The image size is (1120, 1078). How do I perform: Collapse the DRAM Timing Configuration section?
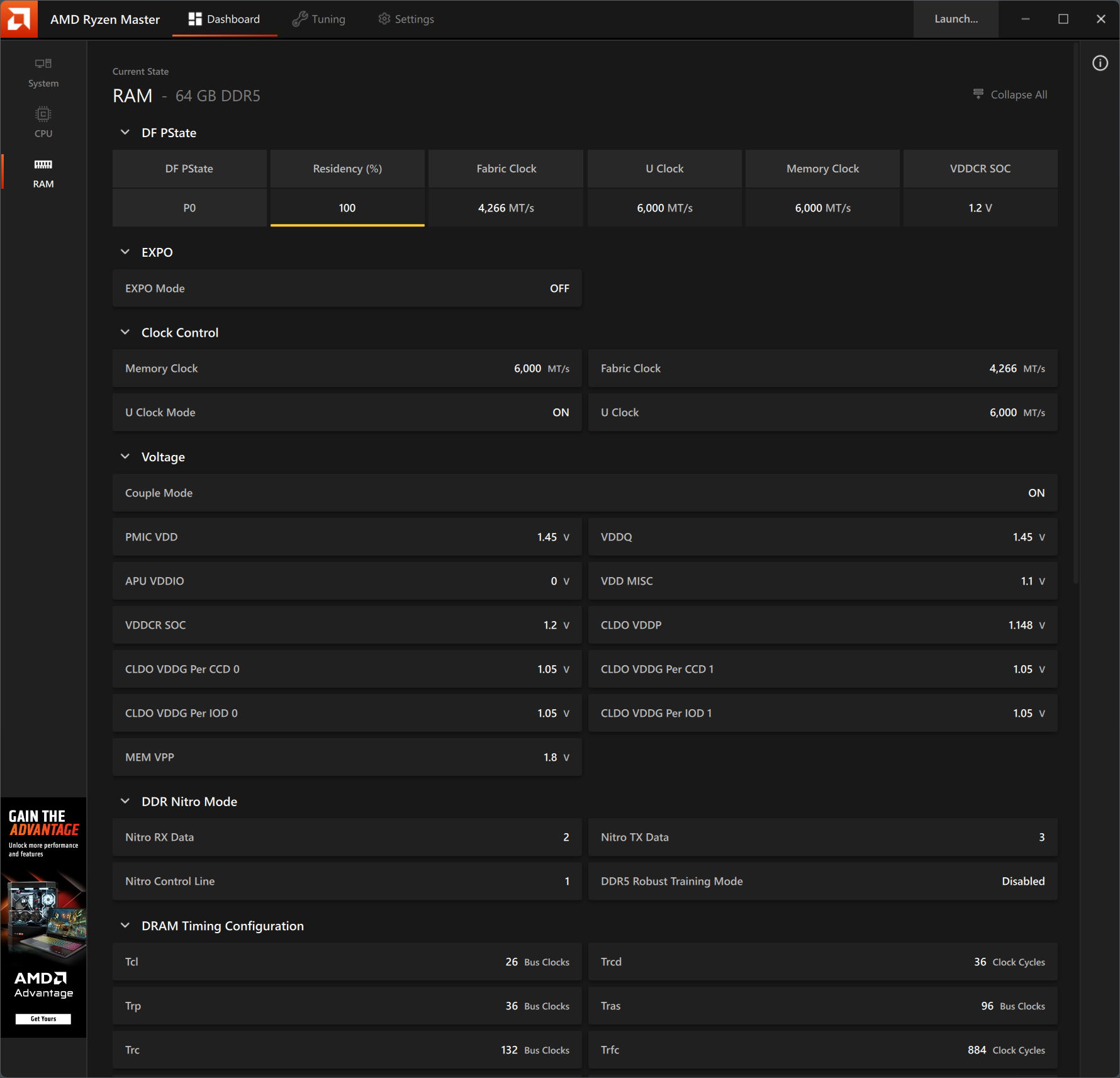point(125,925)
